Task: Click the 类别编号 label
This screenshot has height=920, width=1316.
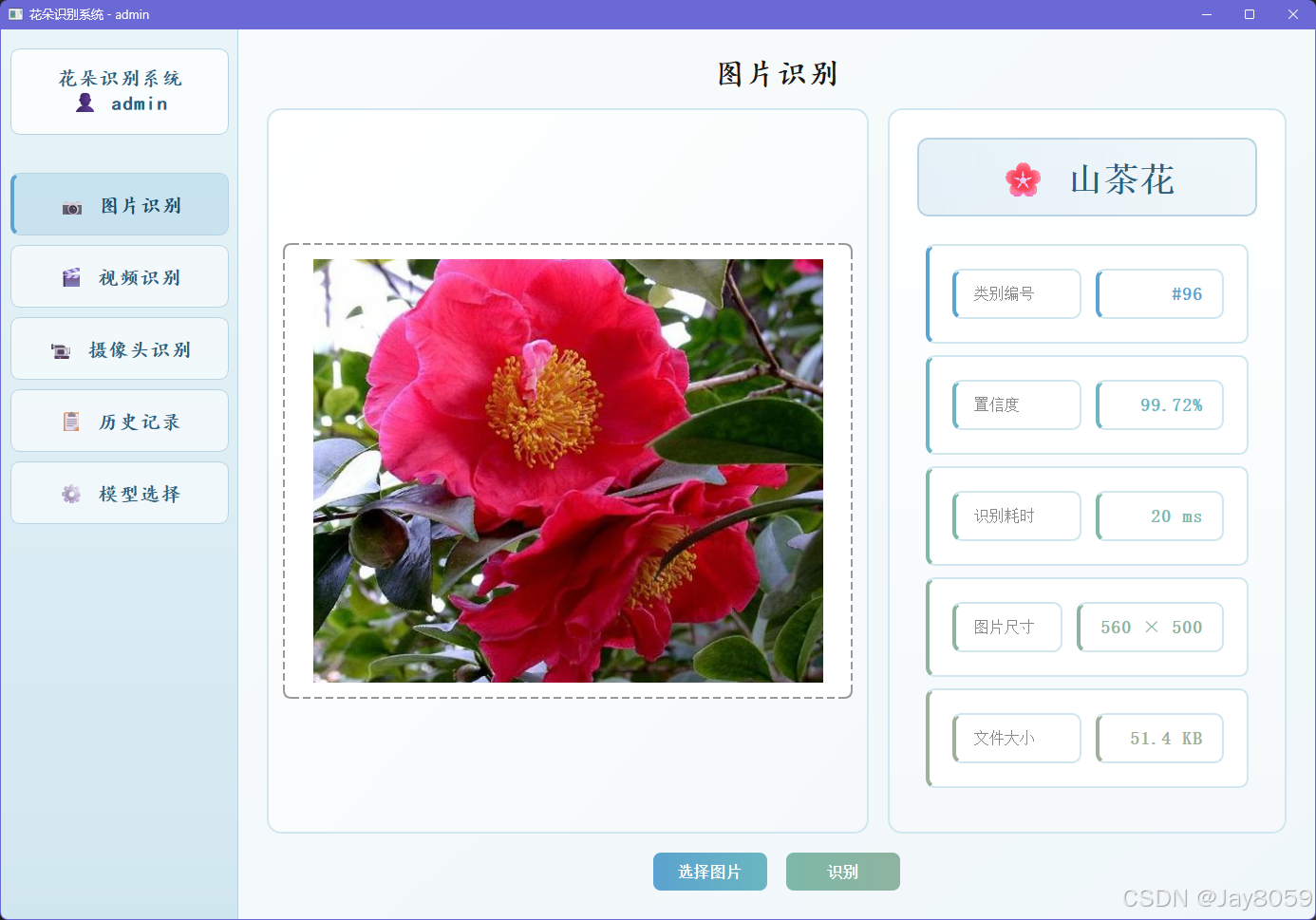Action: pos(1004,294)
